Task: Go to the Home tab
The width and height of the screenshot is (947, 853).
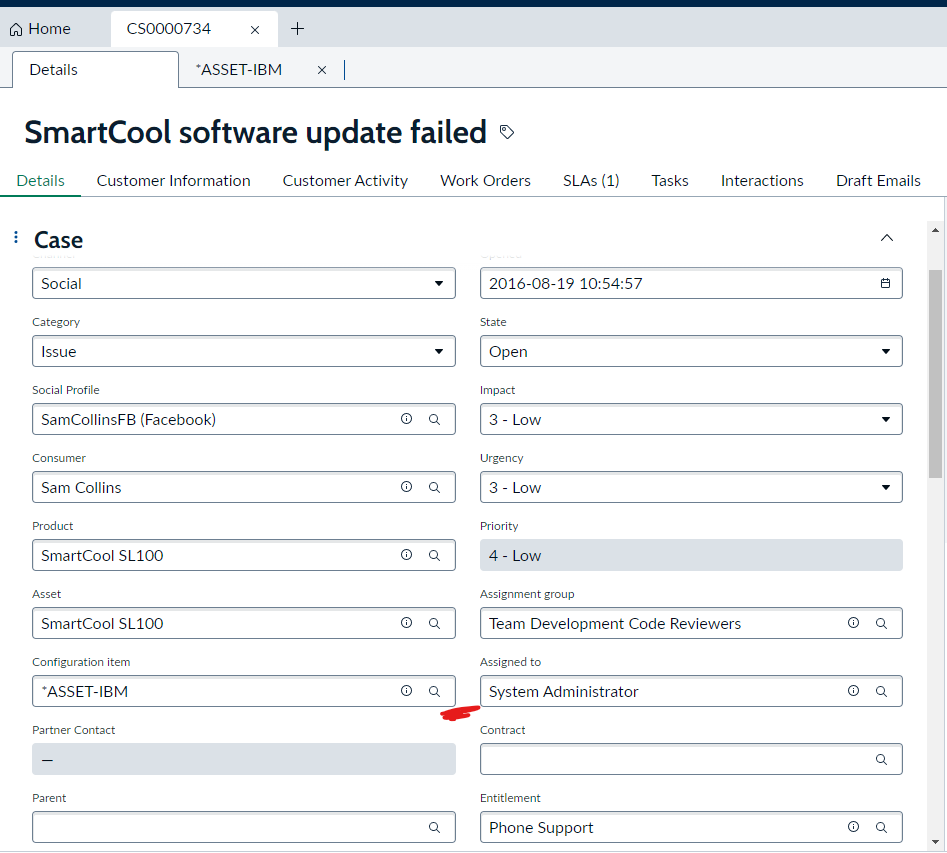Action: coord(40,28)
